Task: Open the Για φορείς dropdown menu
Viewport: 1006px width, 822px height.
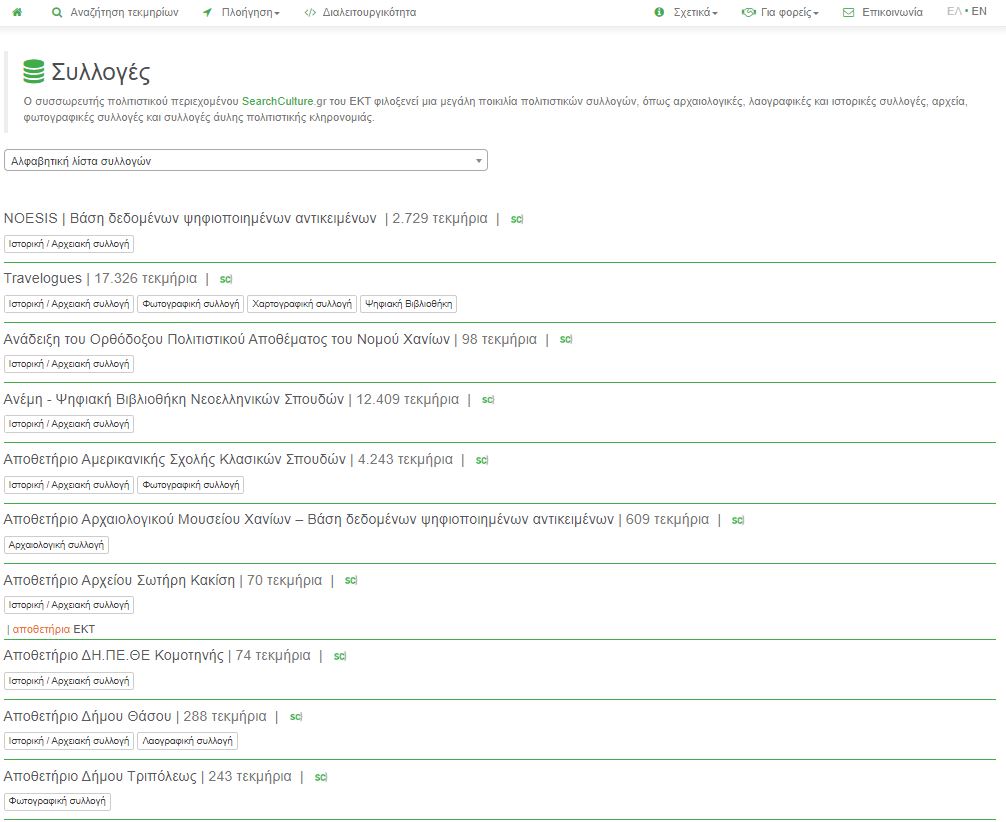Action: [x=780, y=13]
